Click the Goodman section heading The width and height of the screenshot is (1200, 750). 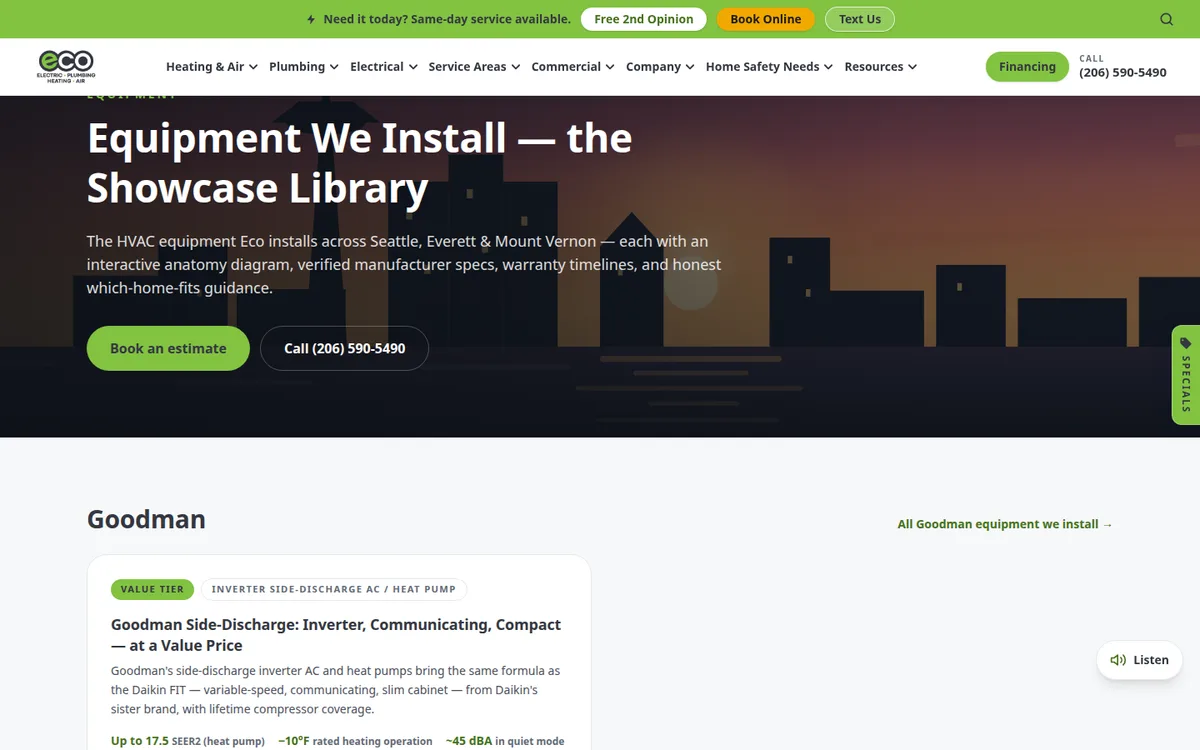pos(146,519)
